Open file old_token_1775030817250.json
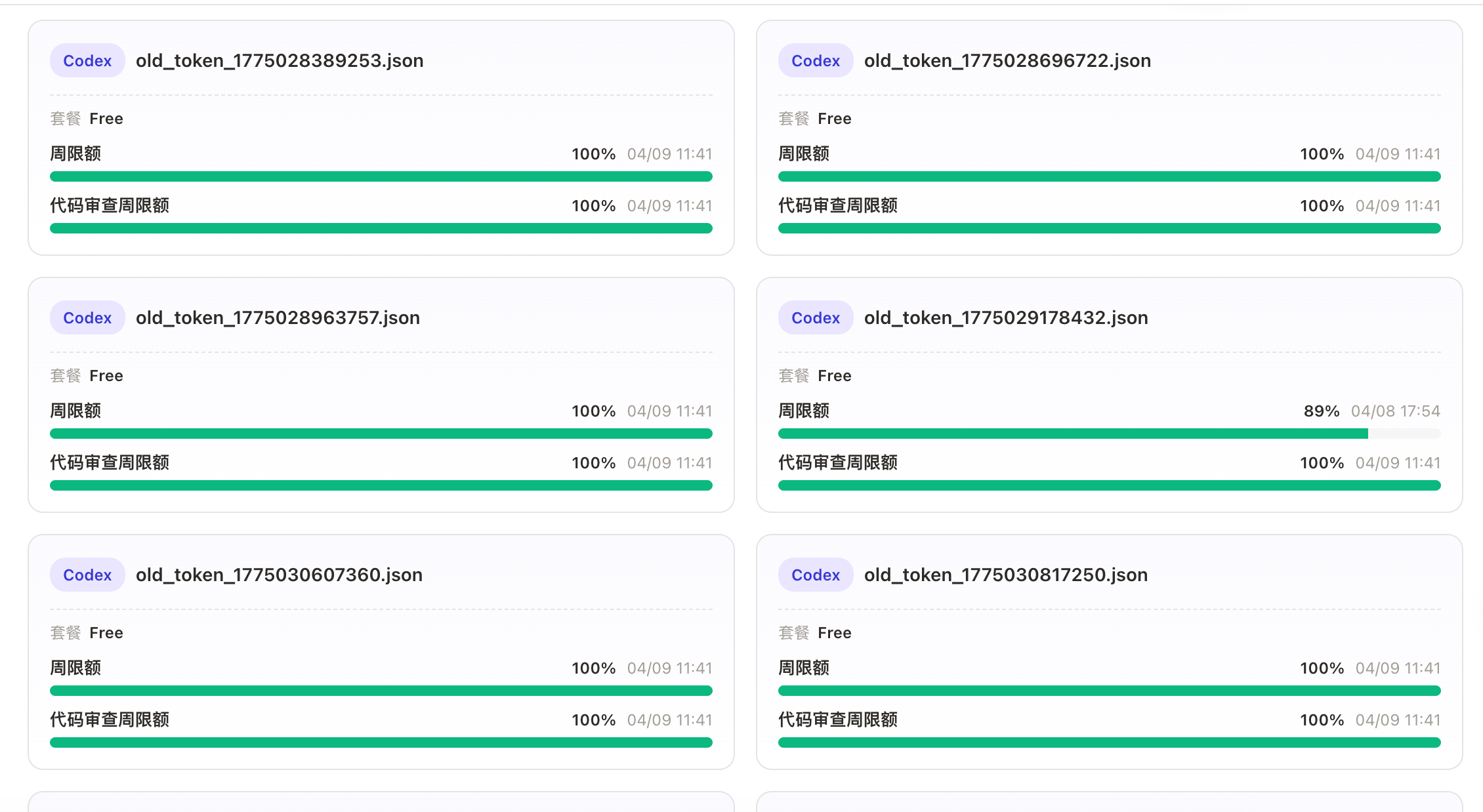Image resolution: width=1483 pixels, height=812 pixels. coord(1006,575)
